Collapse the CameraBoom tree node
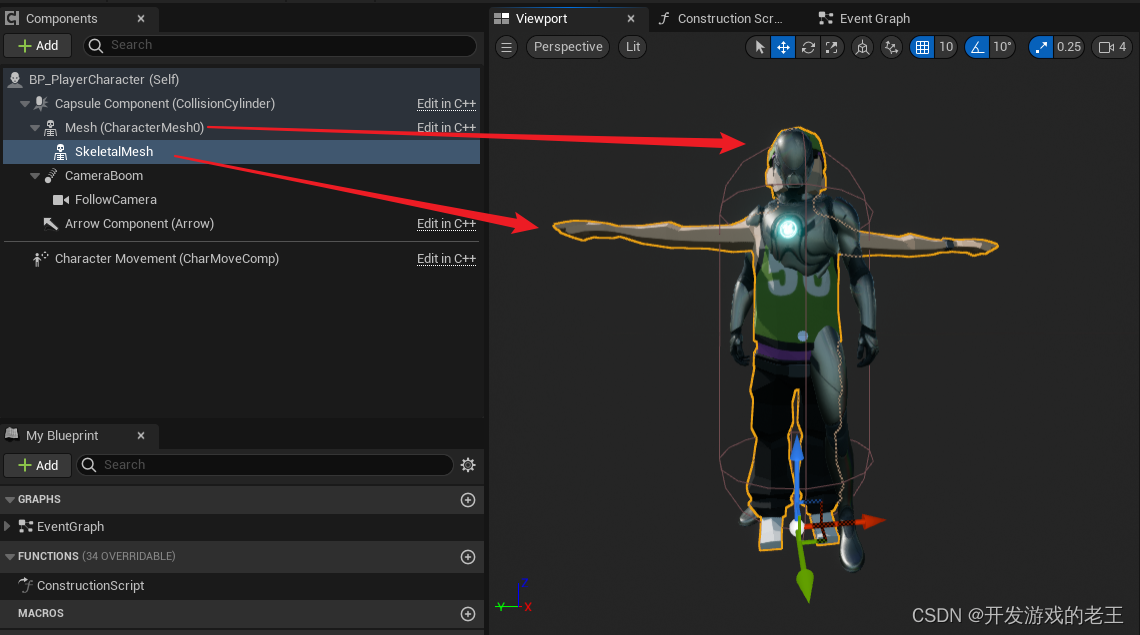This screenshot has height=635, width=1140. 35,176
